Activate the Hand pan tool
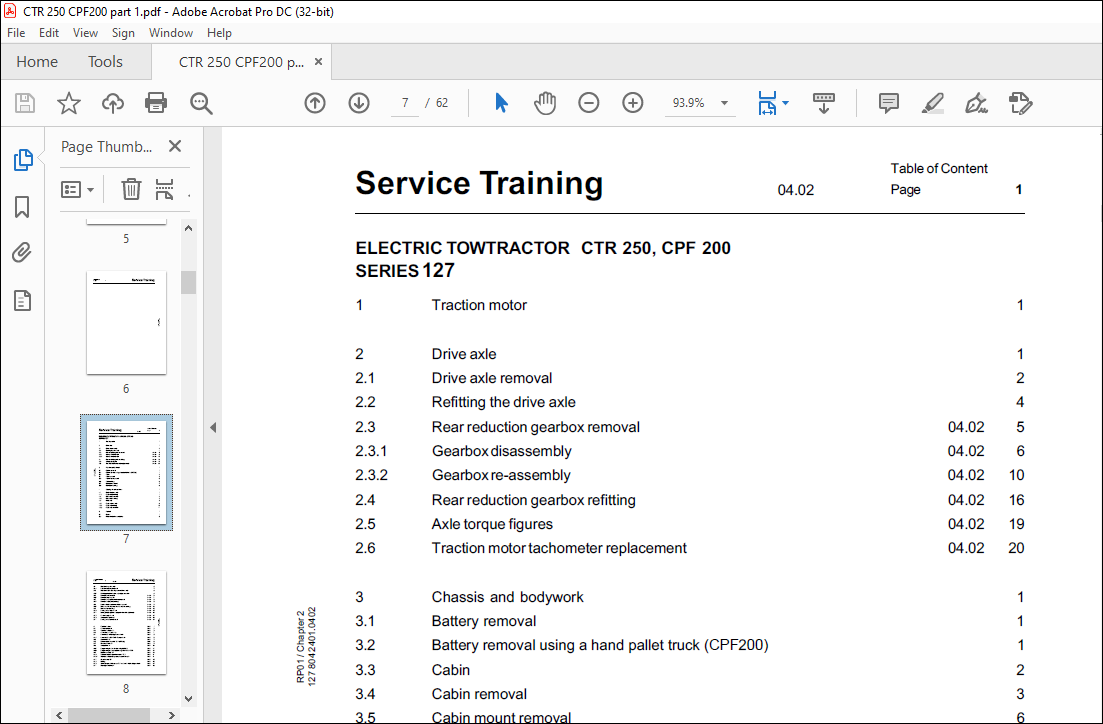This screenshot has width=1103, height=724. pos(544,103)
